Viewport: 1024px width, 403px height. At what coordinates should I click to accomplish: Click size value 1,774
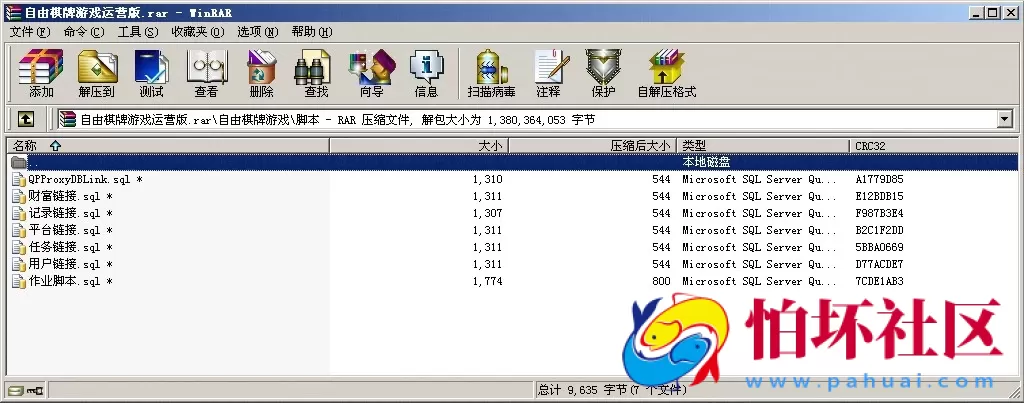[487, 281]
